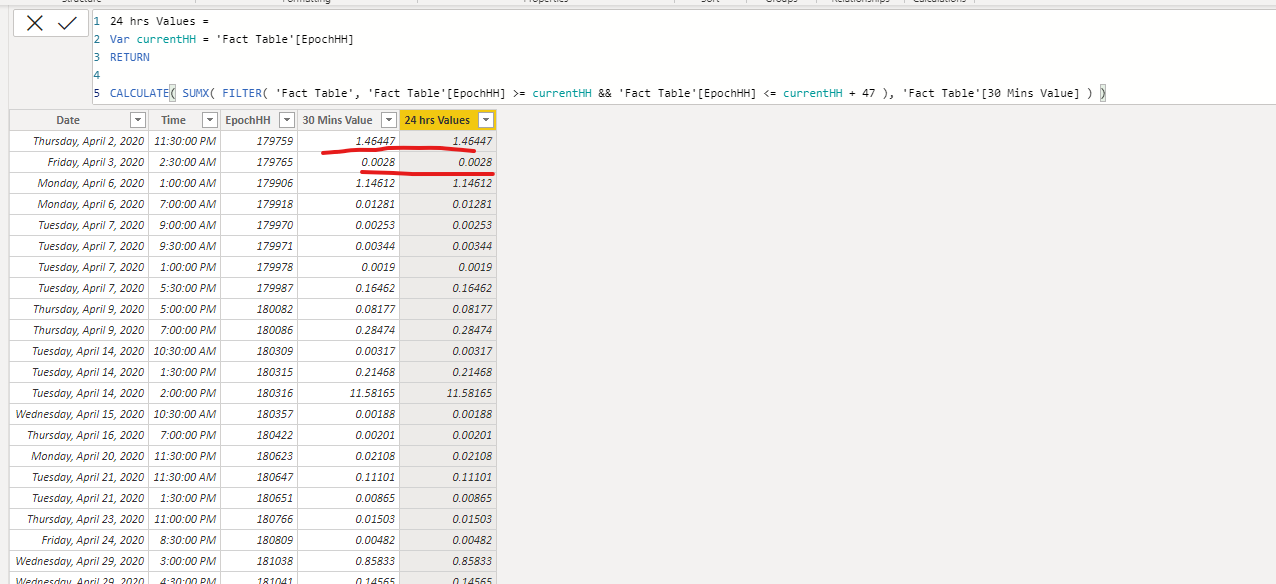Click formula line 'Var currentHH'
Screen dimensions: 1276x584
(232, 39)
